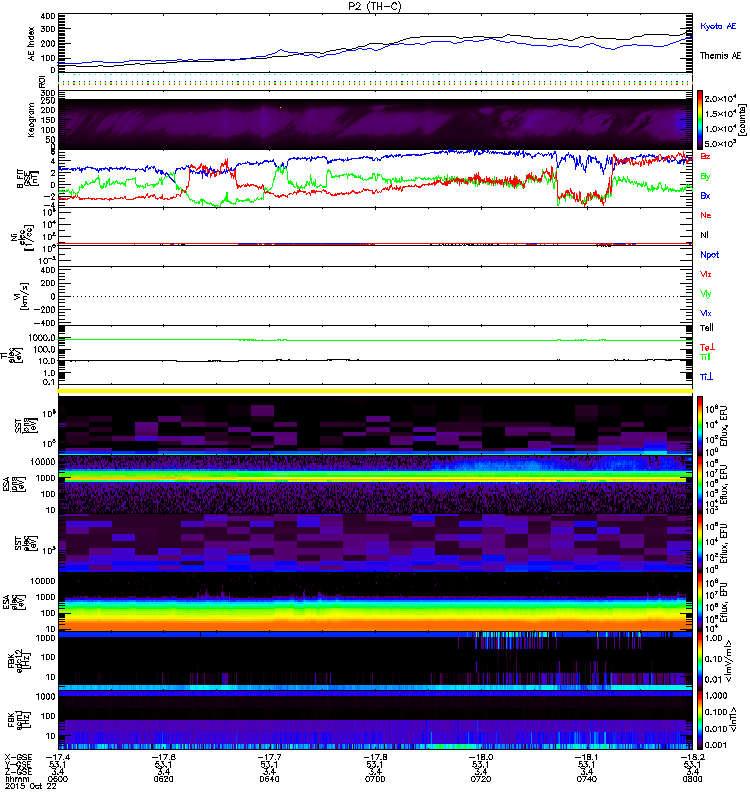Select the Themis AE legend label
The height and width of the screenshot is (800, 750).
[x=720, y=56]
